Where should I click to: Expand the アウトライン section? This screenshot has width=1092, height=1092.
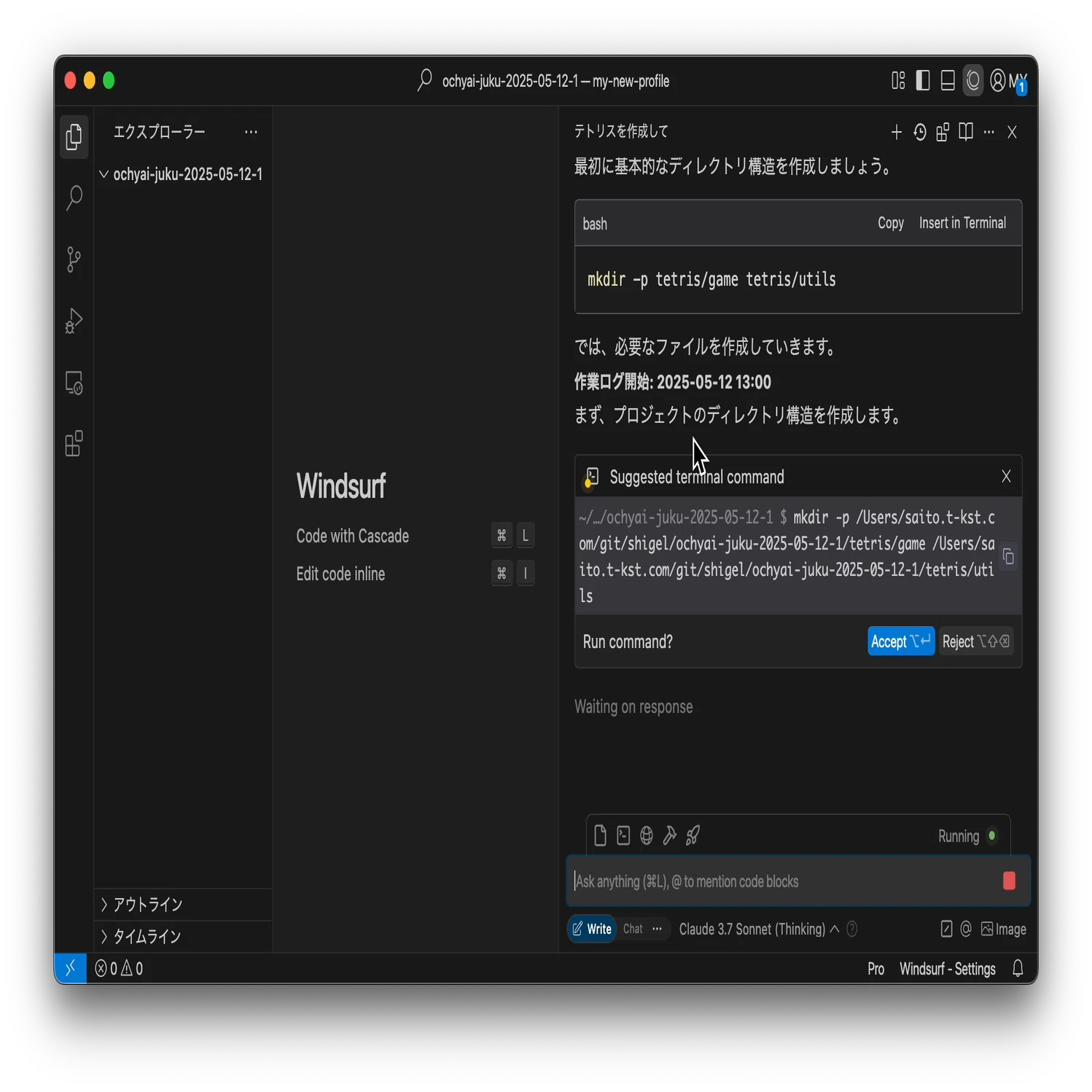click(x=183, y=905)
